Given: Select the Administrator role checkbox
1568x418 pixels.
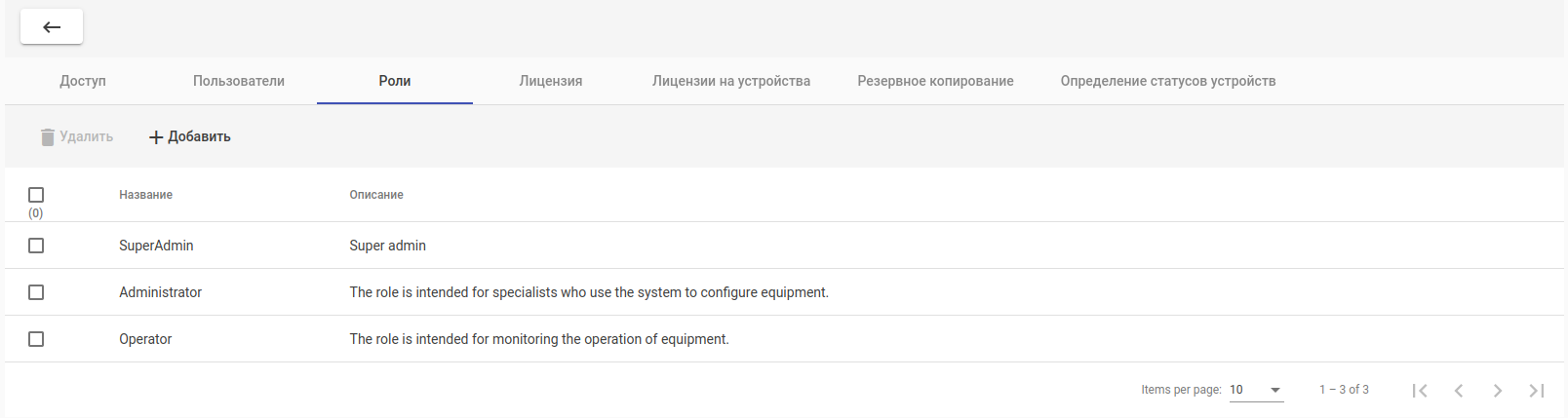Looking at the screenshot, I should pos(36,292).
